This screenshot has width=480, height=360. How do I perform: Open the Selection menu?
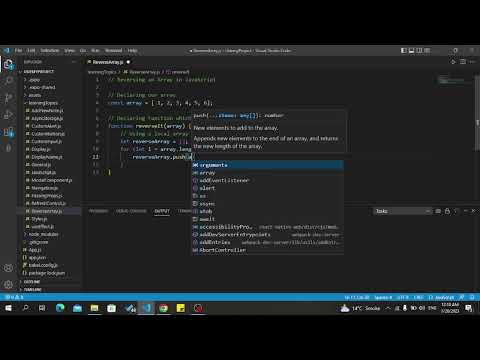[x=50, y=51]
